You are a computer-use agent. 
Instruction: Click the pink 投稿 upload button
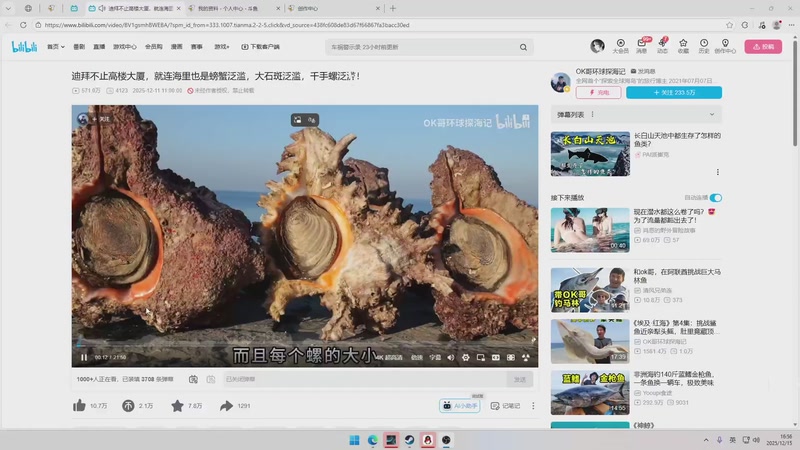[x=763, y=46]
